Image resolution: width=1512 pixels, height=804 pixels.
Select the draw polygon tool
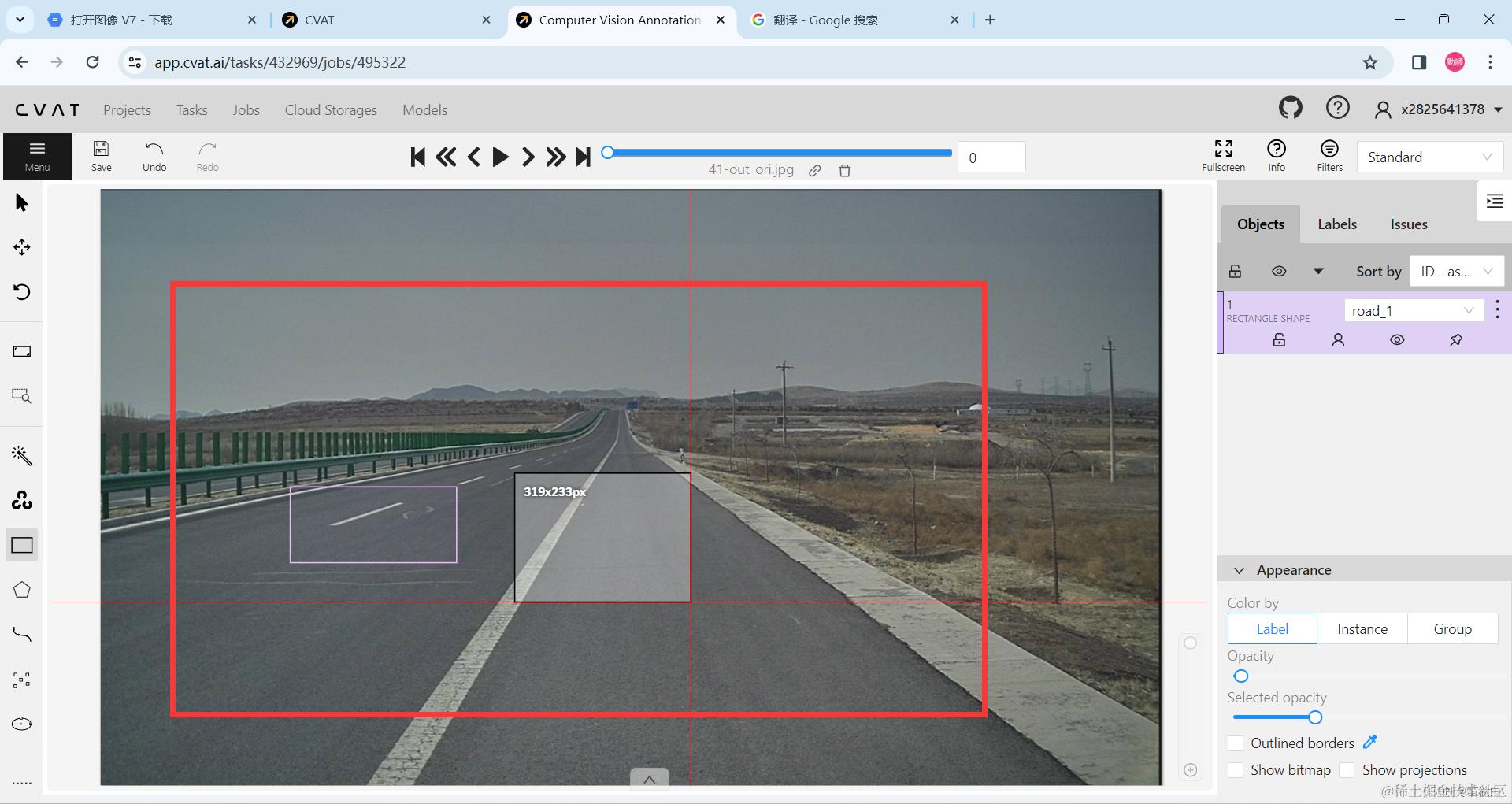[x=22, y=590]
